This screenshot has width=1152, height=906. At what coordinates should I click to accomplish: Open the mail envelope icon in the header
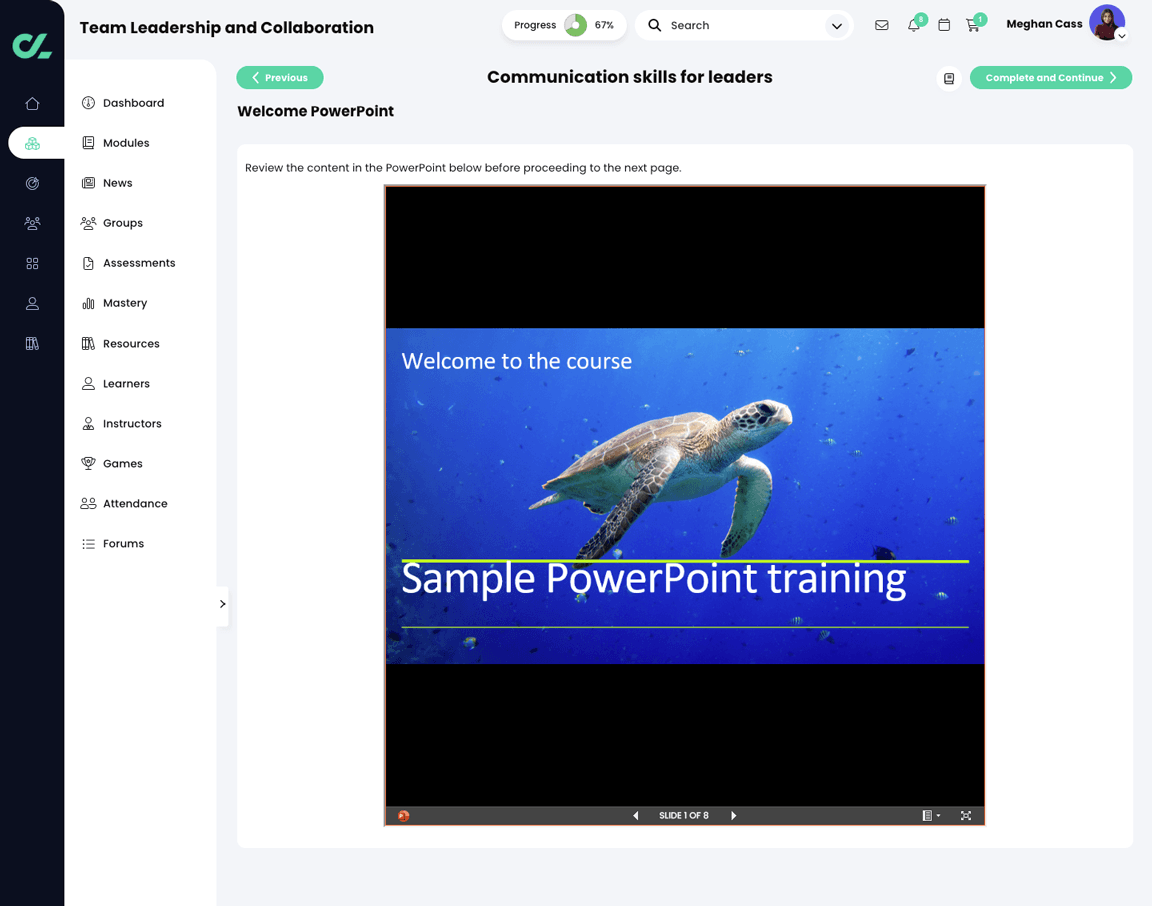881,24
